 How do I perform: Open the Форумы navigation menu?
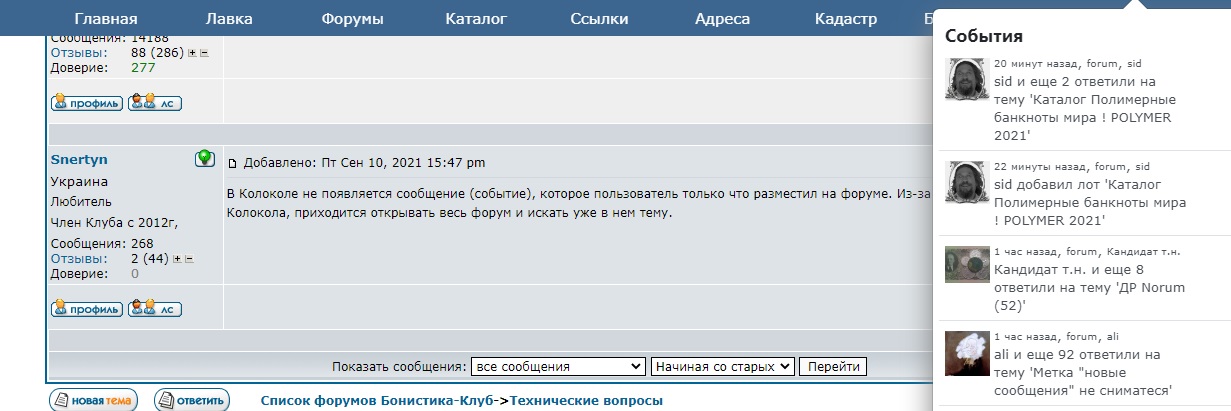[x=353, y=19]
